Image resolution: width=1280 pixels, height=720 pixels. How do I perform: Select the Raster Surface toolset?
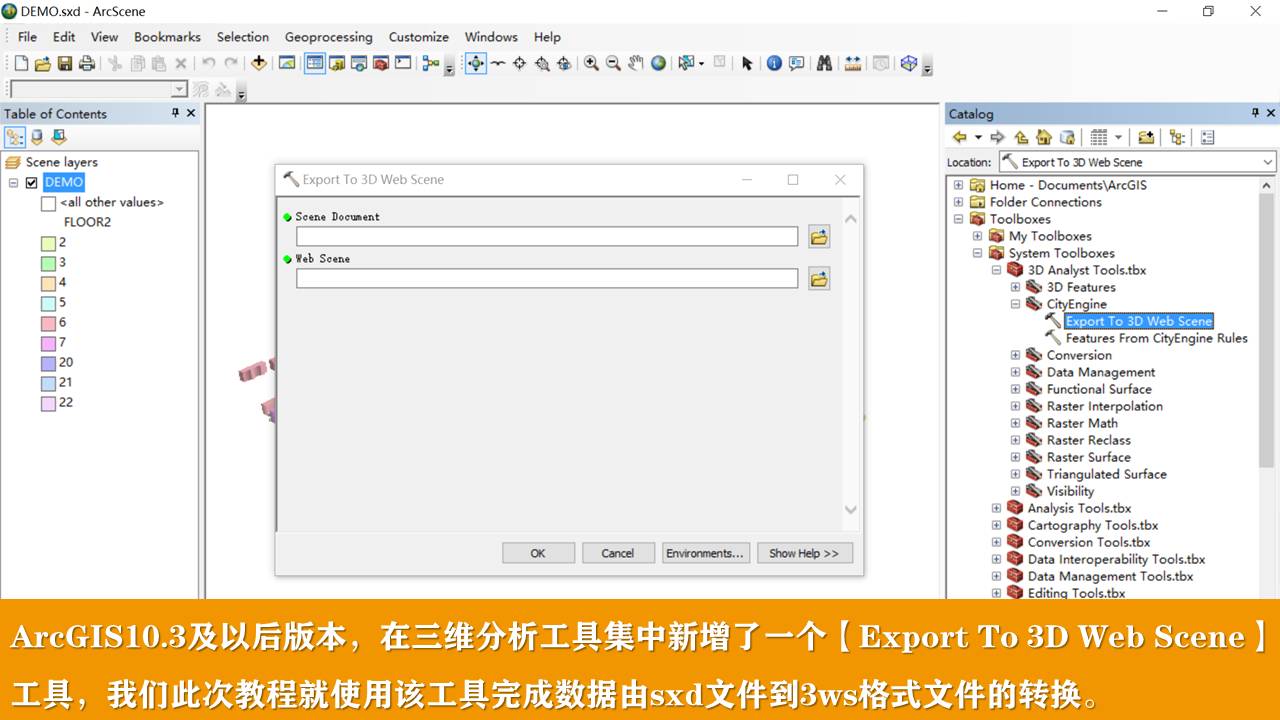coord(1088,457)
